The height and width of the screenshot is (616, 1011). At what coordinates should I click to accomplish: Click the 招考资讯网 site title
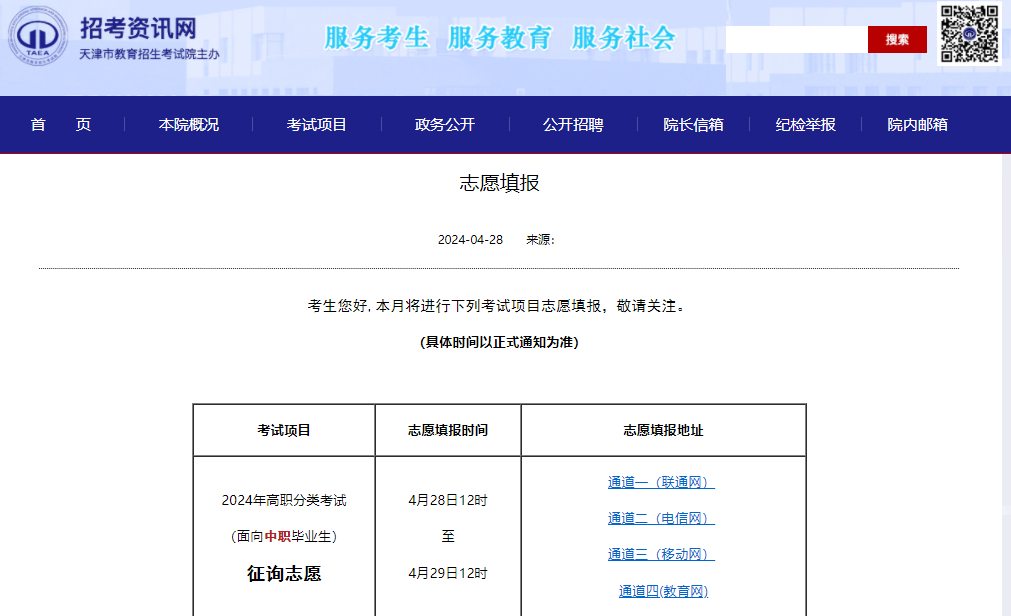(138, 28)
